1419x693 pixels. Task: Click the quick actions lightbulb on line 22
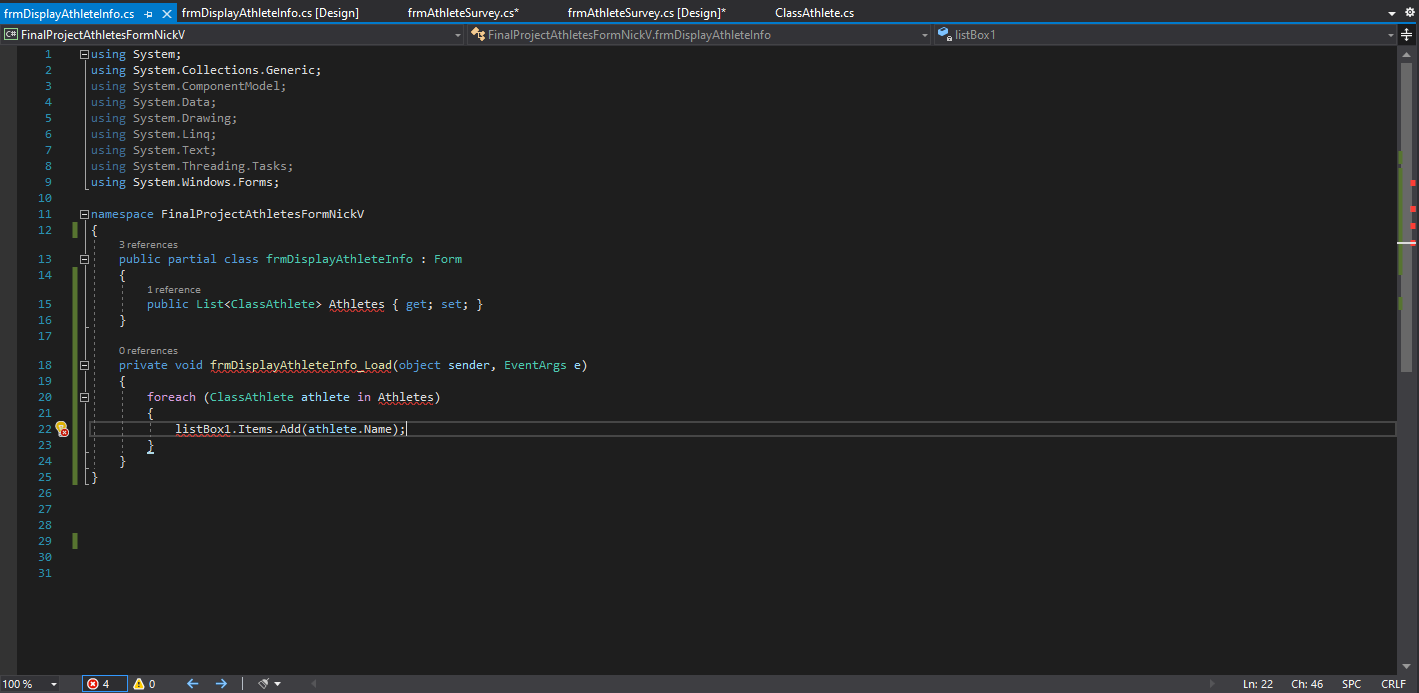click(61, 429)
